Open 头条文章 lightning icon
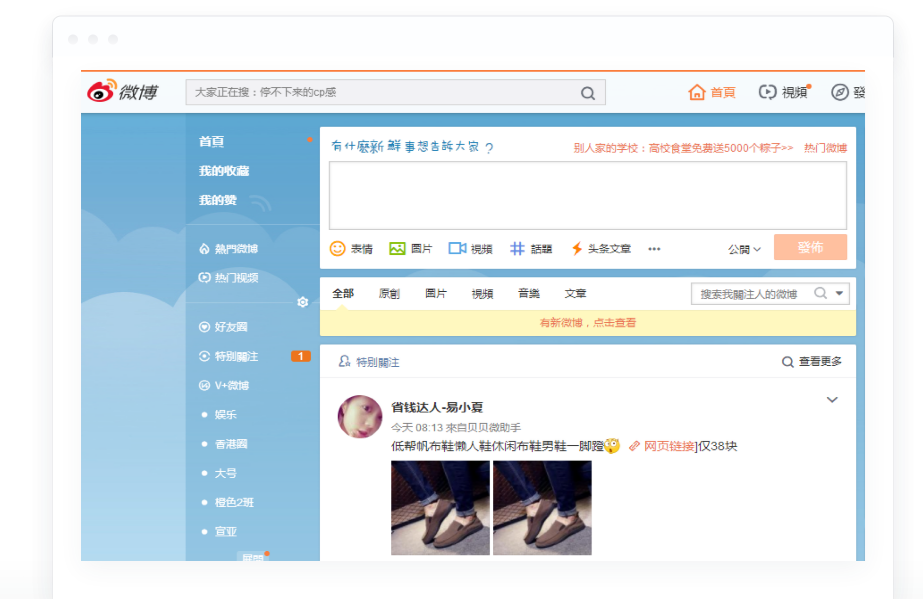This screenshot has width=923, height=608. click(x=577, y=248)
